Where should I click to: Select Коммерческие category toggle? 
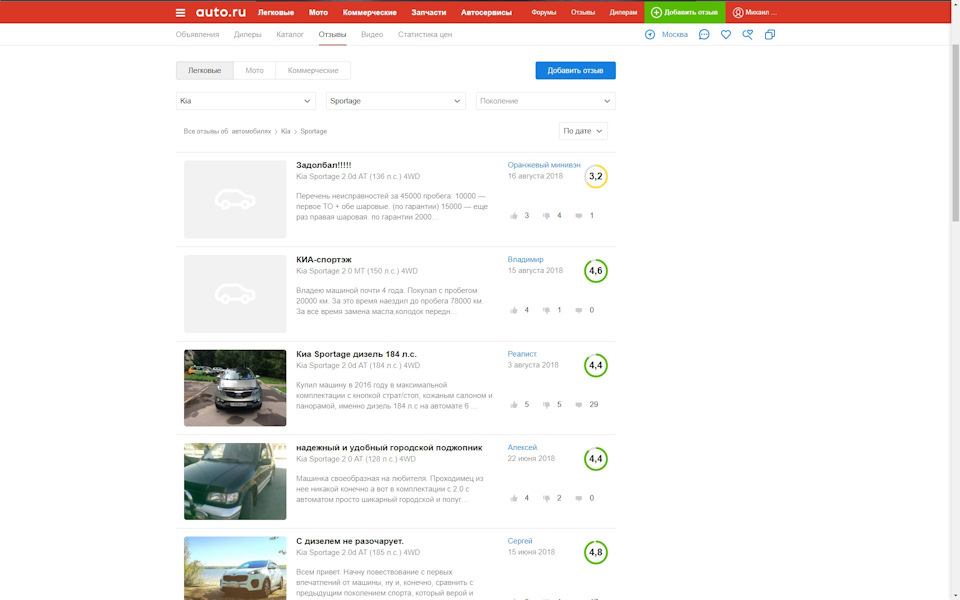click(x=313, y=70)
